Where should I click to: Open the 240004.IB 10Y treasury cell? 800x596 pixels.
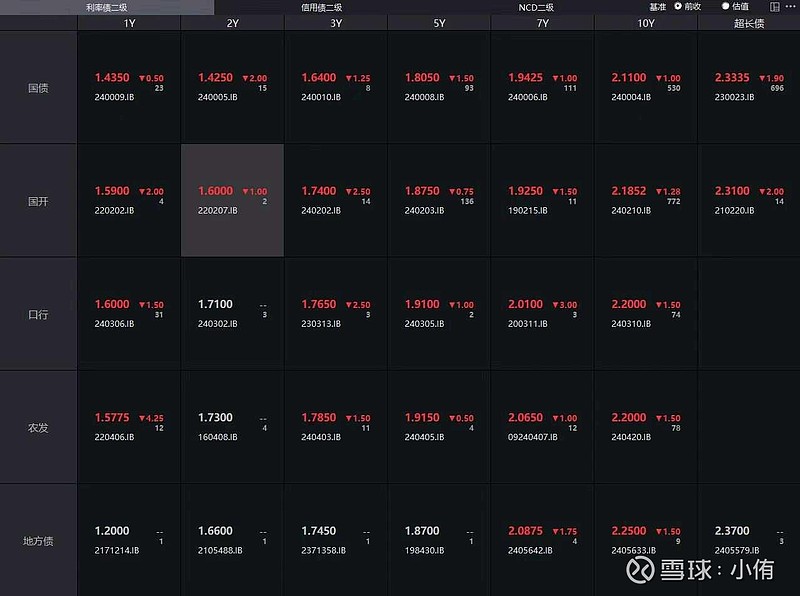coord(645,87)
